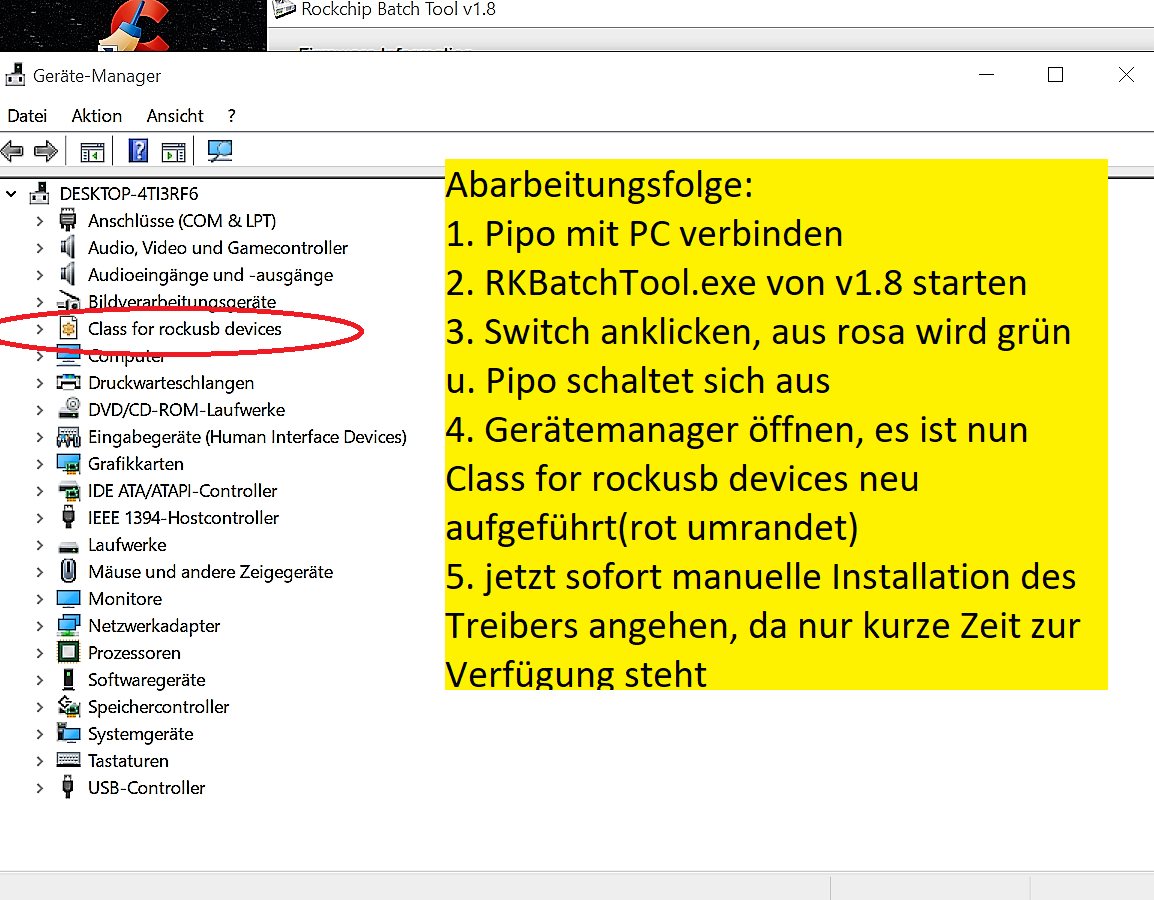
Task: Select Eingabegeräte (Human Interface Devices) entry
Action: point(247,437)
